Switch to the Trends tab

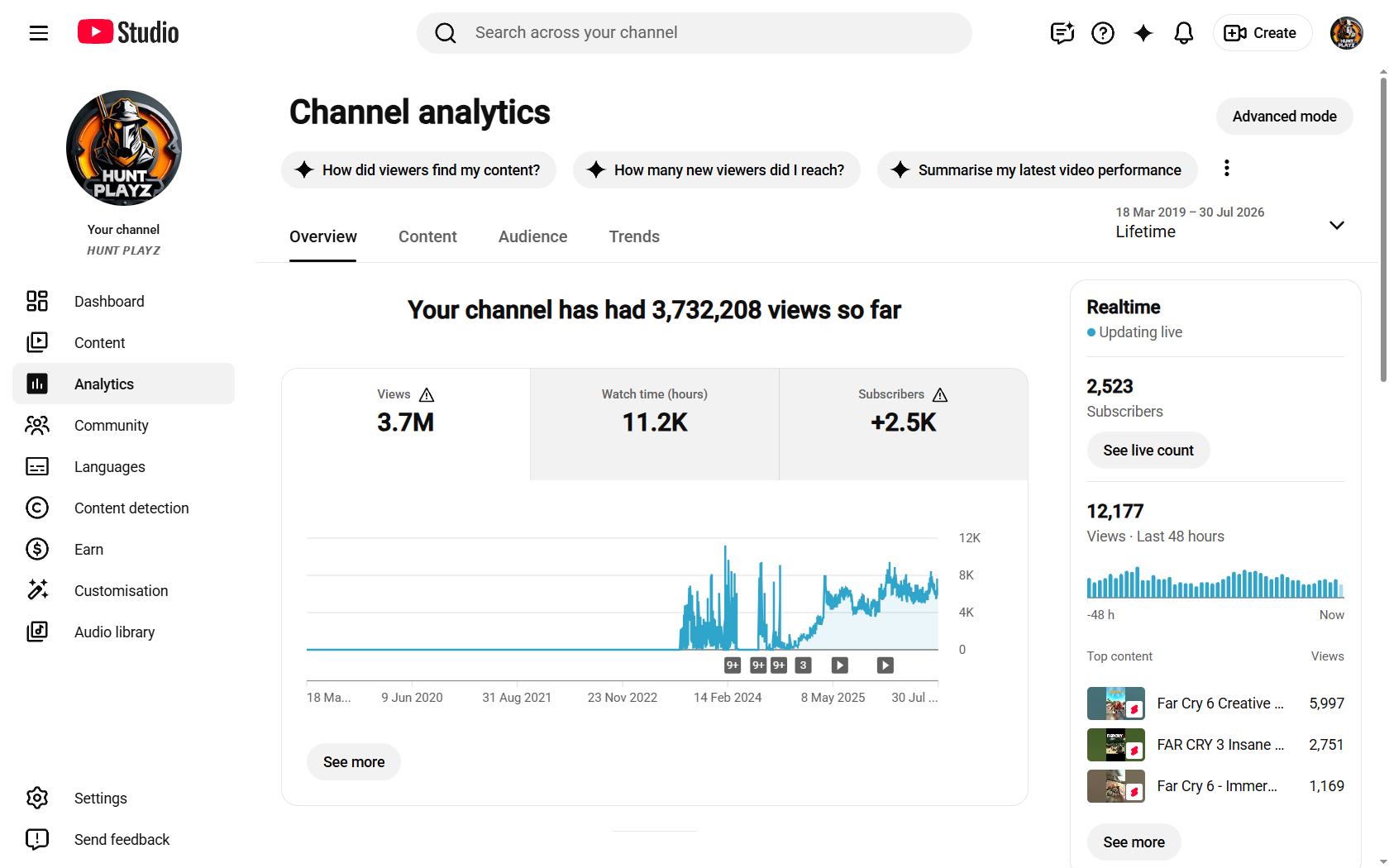(634, 236)
